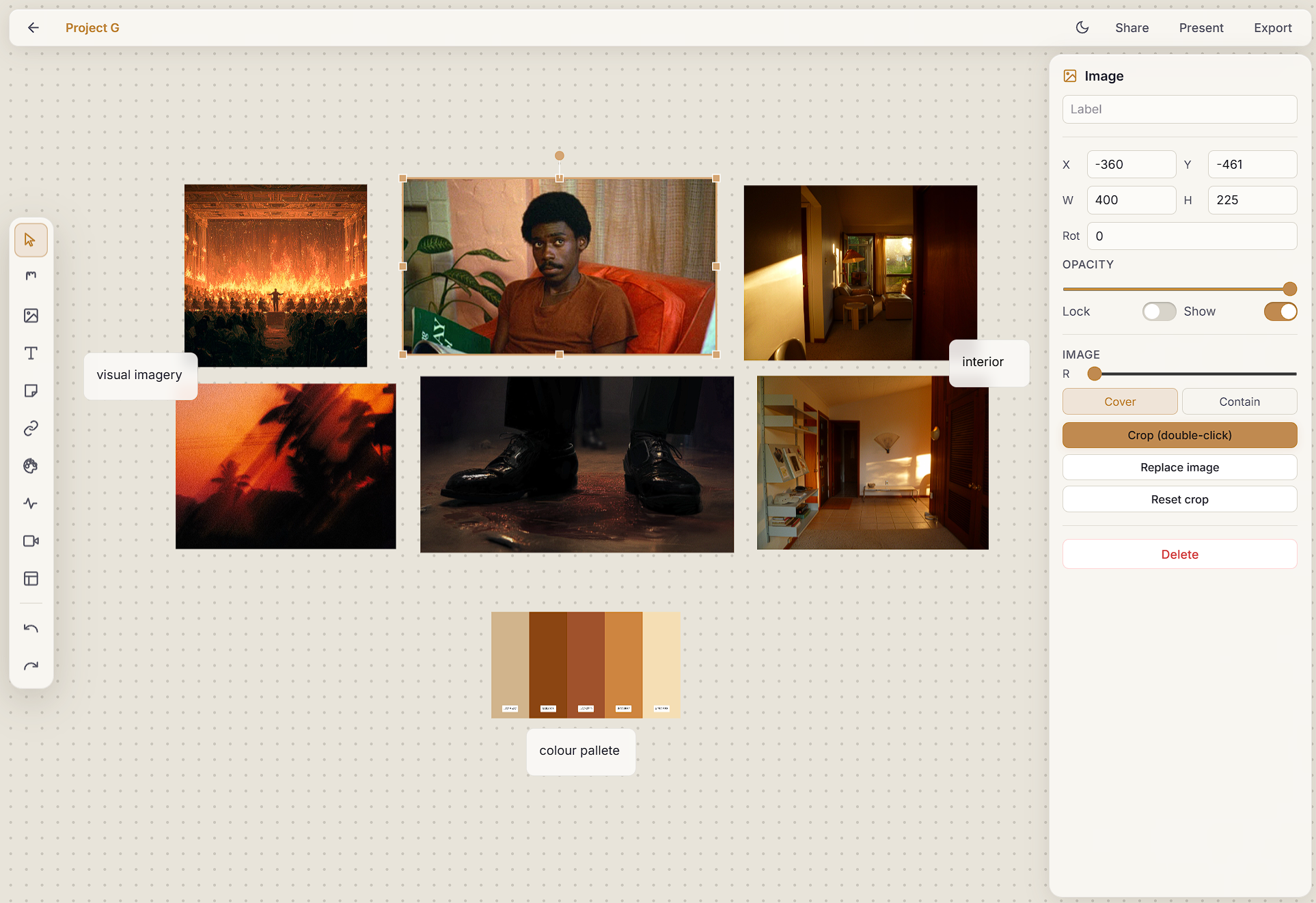
Task: Switch image fit to Contain
Action: (x=1239, y=402)
